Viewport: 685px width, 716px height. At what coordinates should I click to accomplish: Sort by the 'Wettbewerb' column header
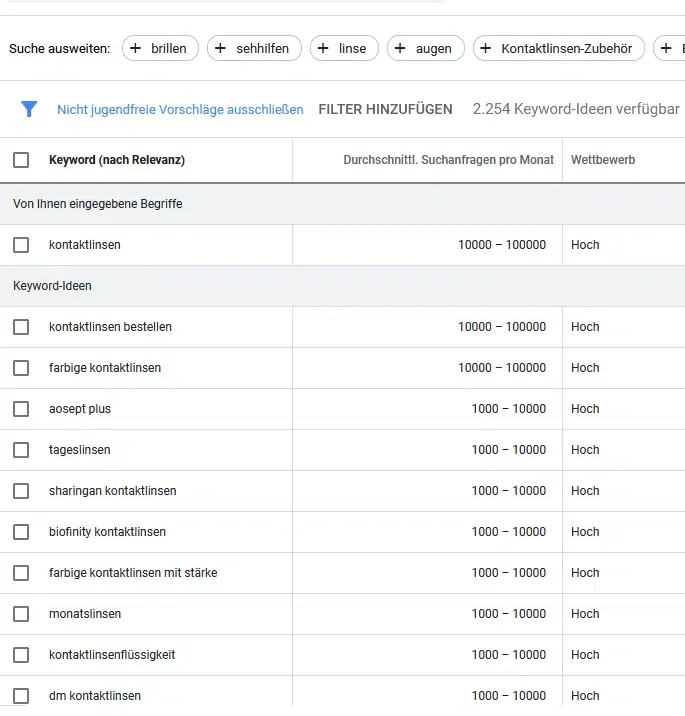(602, 160)
